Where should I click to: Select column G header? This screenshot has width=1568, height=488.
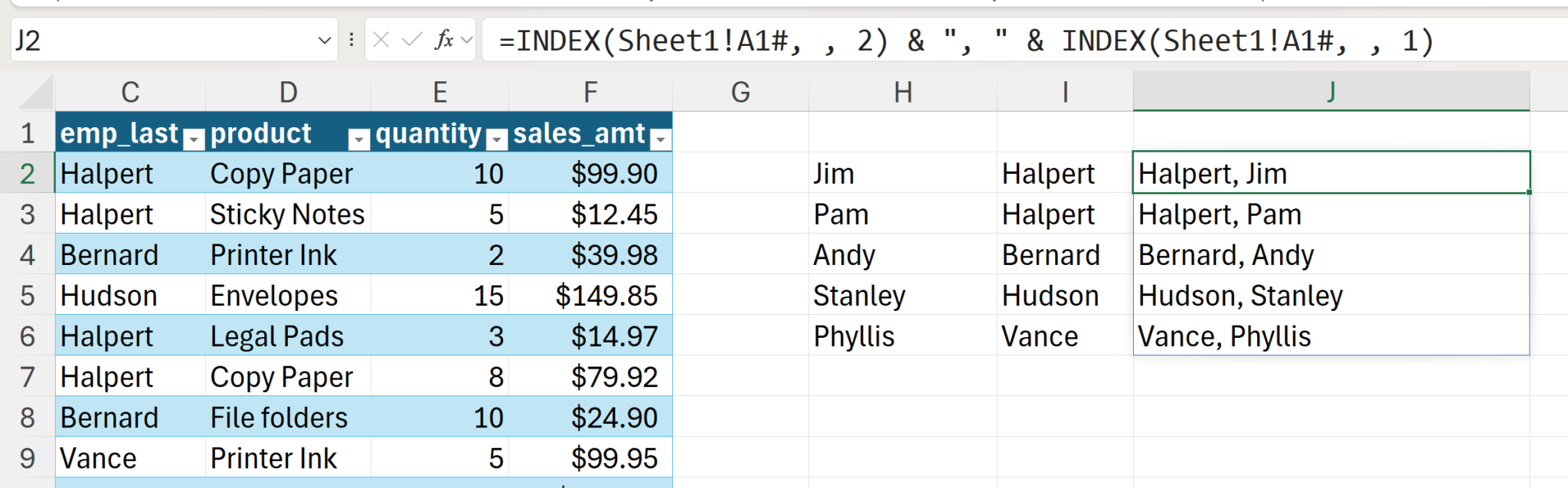(x=740, y=92)
